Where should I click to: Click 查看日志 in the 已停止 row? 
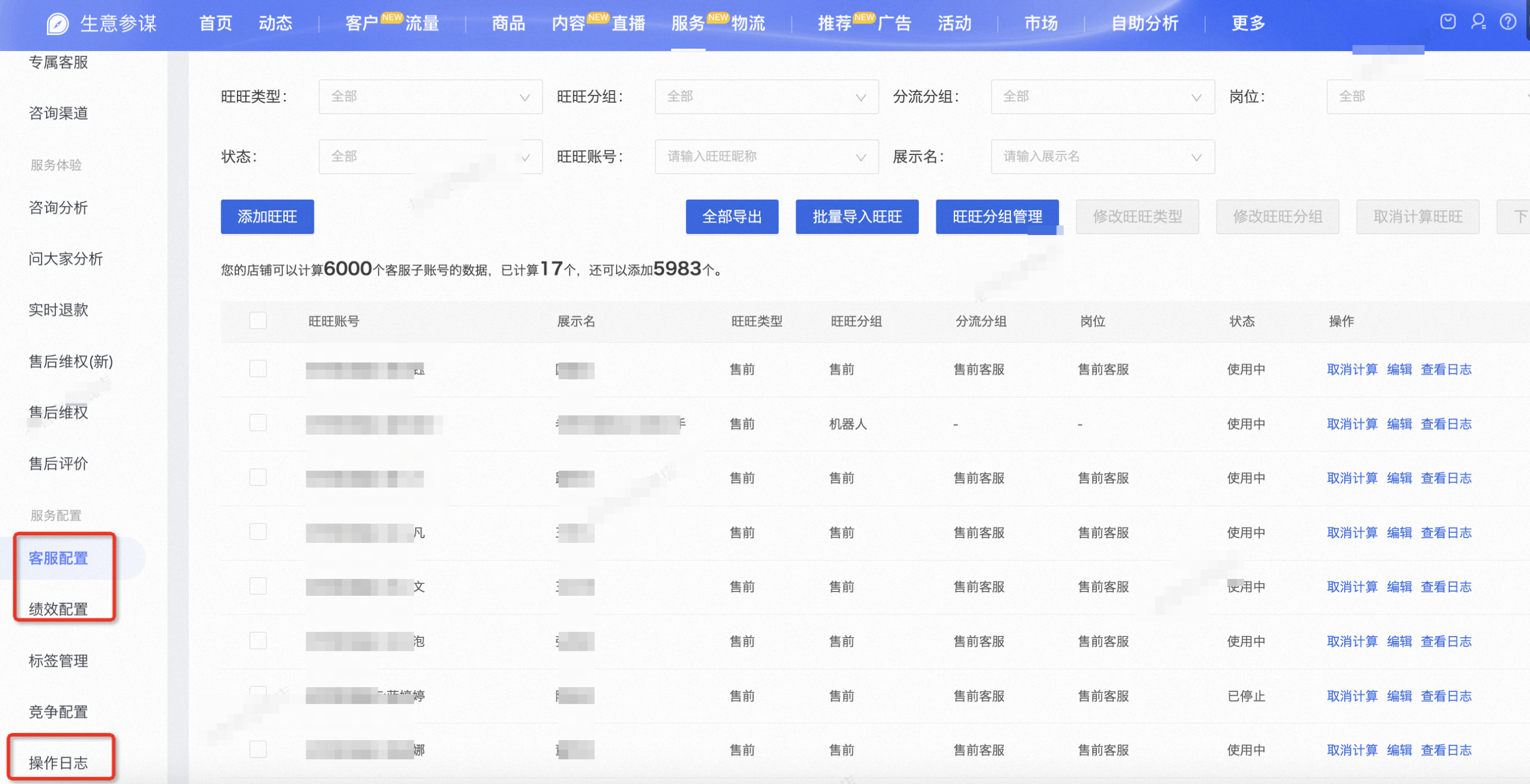1446,696
